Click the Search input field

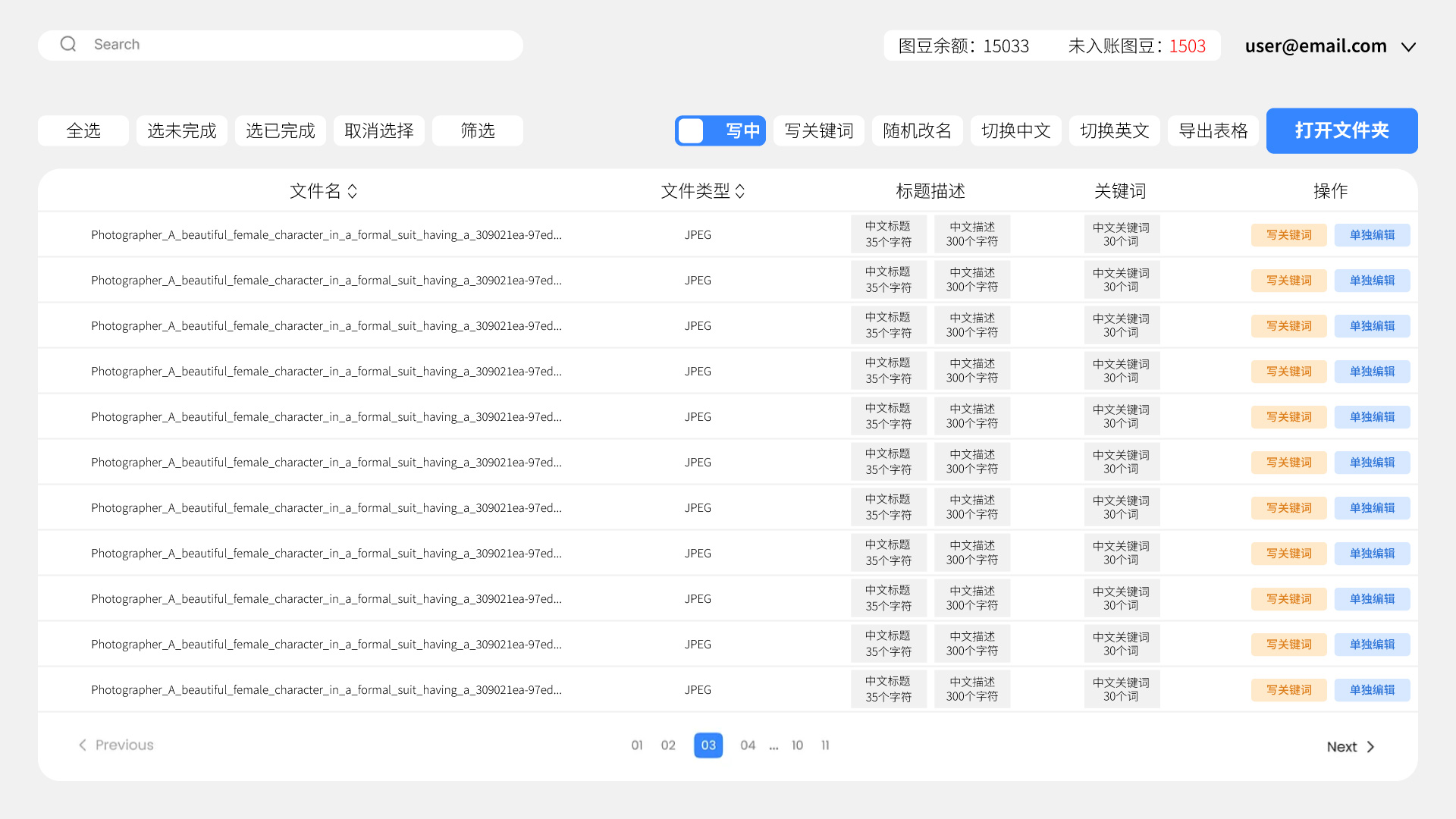(303, 45)
